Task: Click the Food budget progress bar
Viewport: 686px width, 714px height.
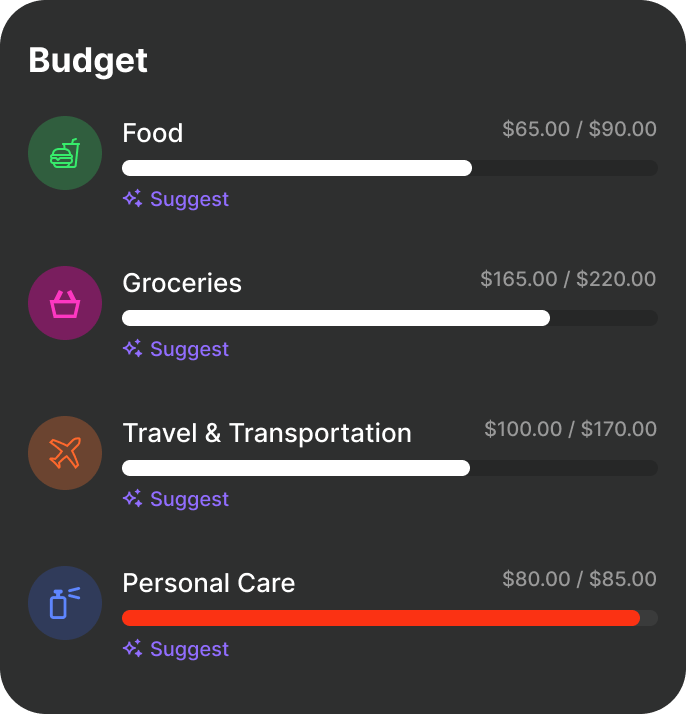Action: (390, 168)
